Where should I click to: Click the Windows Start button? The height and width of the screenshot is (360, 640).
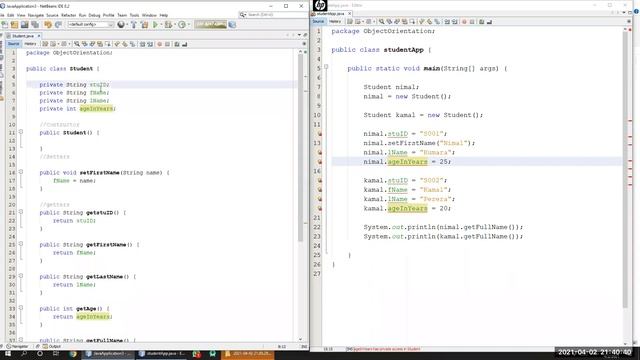(x=8, y=354)
